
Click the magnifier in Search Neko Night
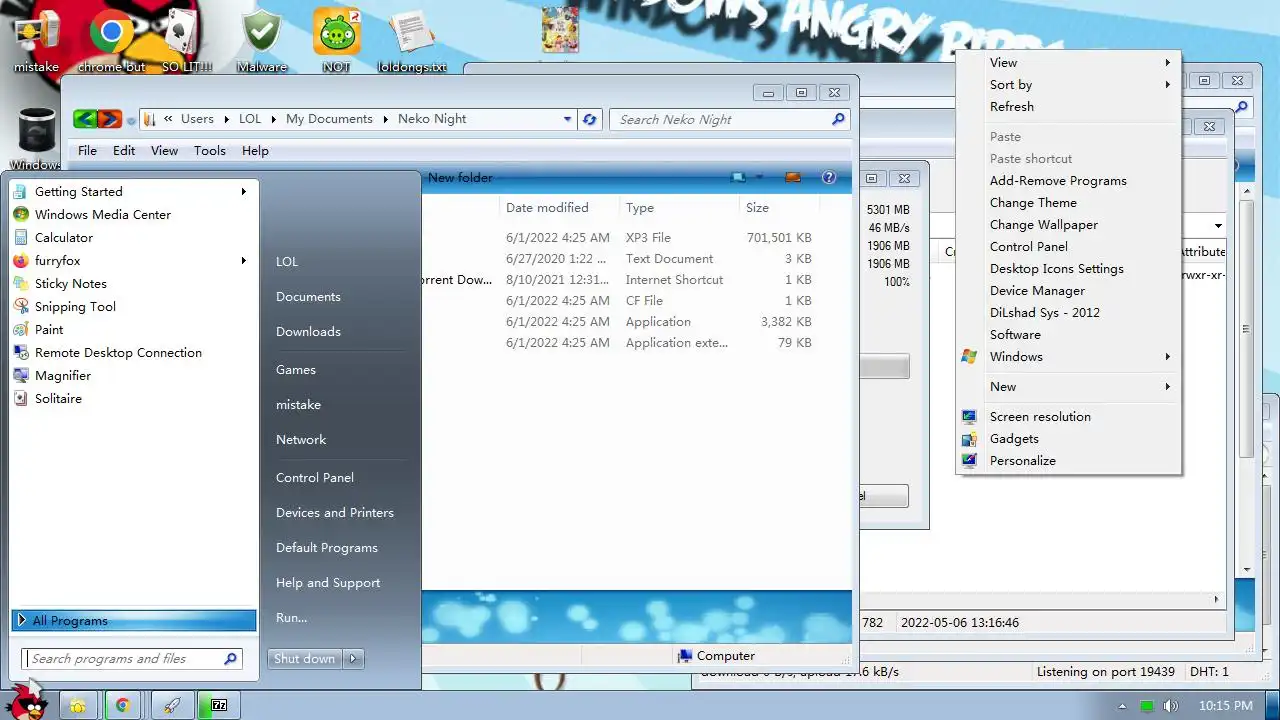click(x=838, y=119)
